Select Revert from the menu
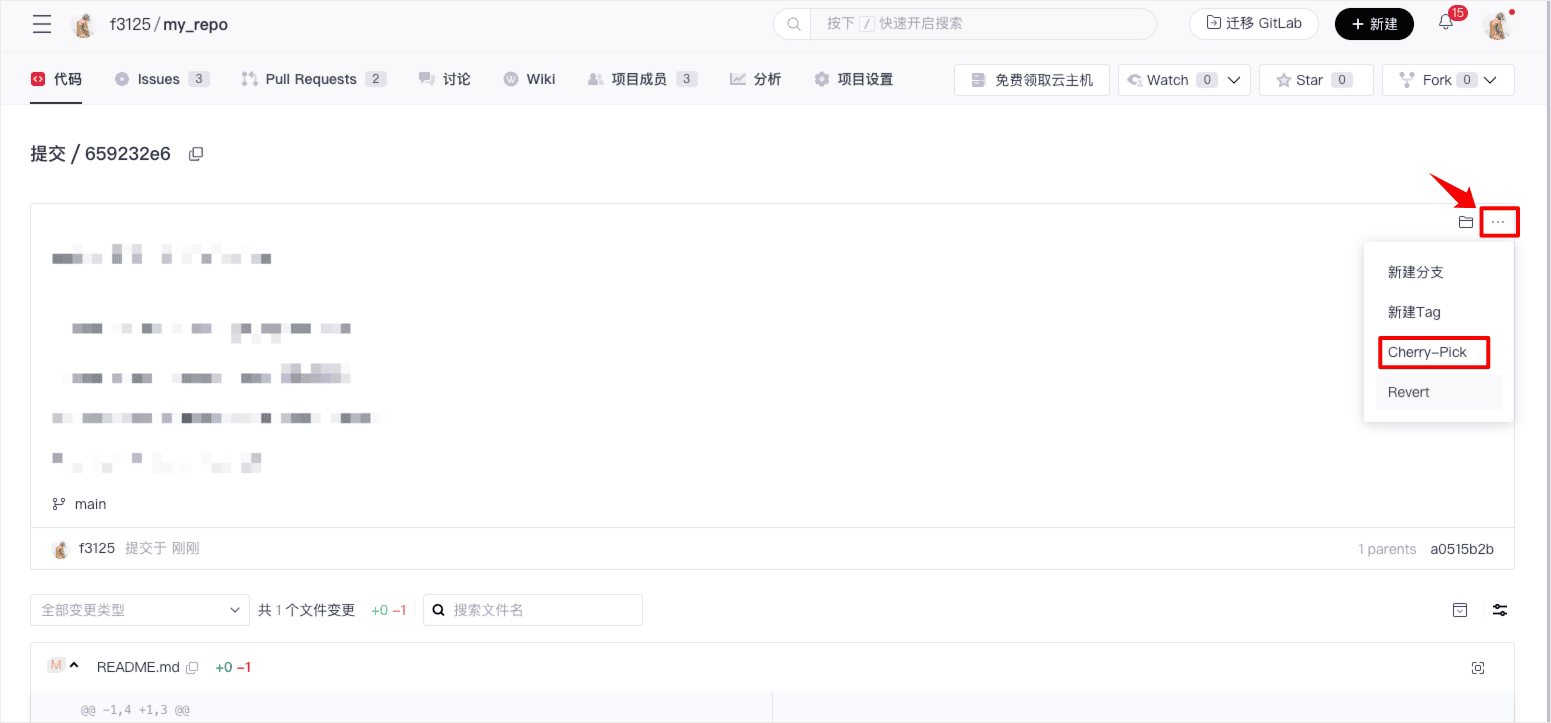The image size is (1551, 723). point(1409,392)
